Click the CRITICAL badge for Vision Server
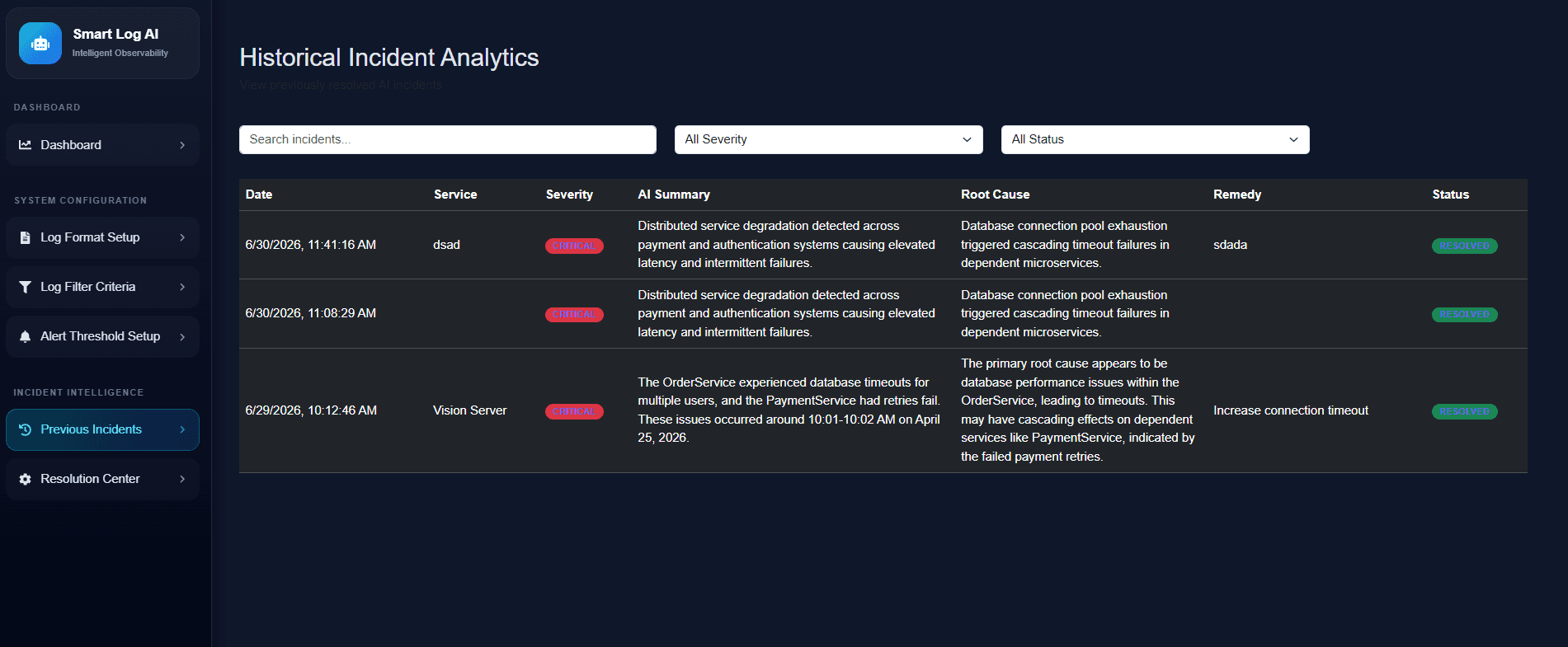This screenshot has height=647, width=1568. [x=574, y=411]
